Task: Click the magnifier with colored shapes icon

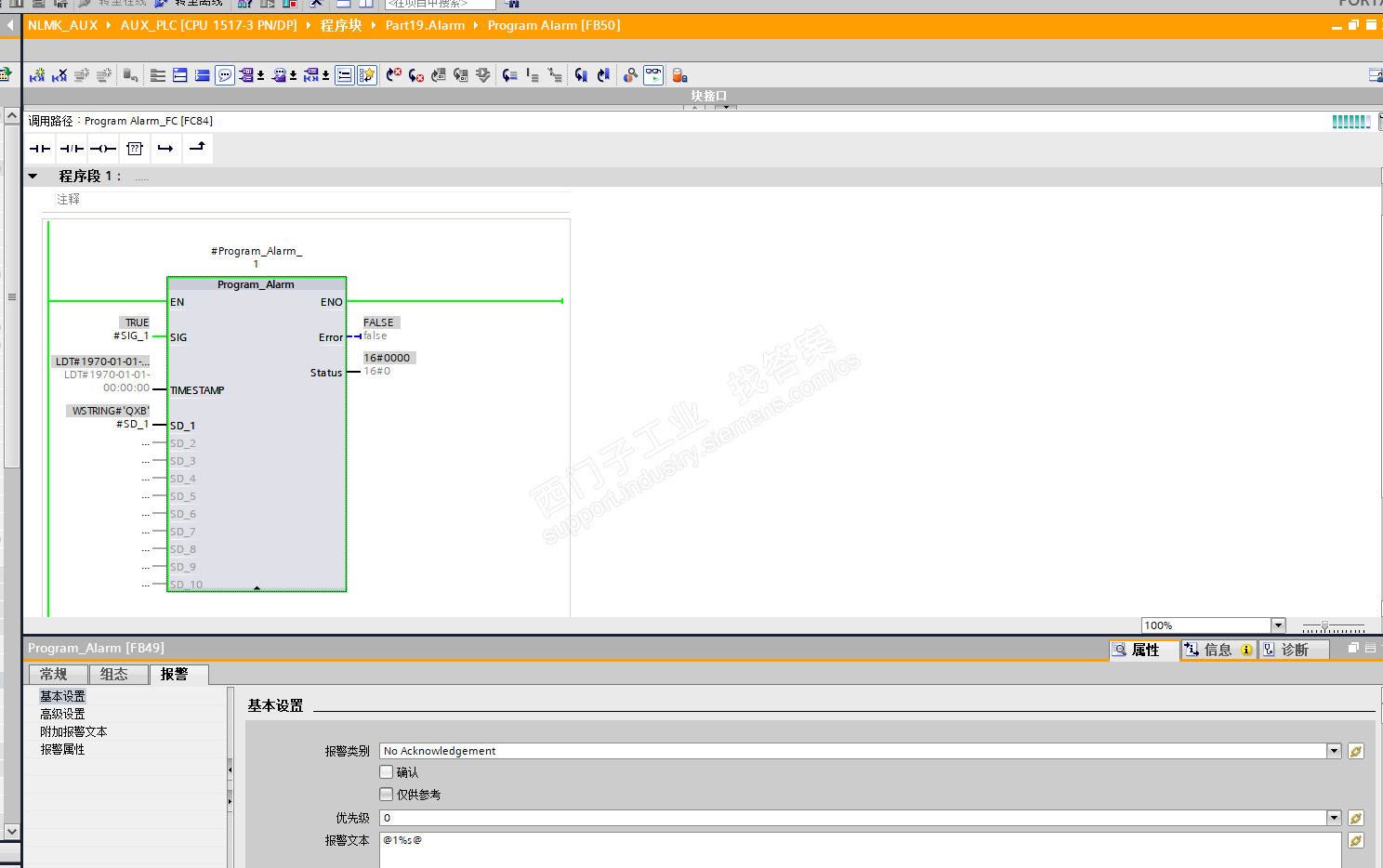Action: tap(630, 75)
